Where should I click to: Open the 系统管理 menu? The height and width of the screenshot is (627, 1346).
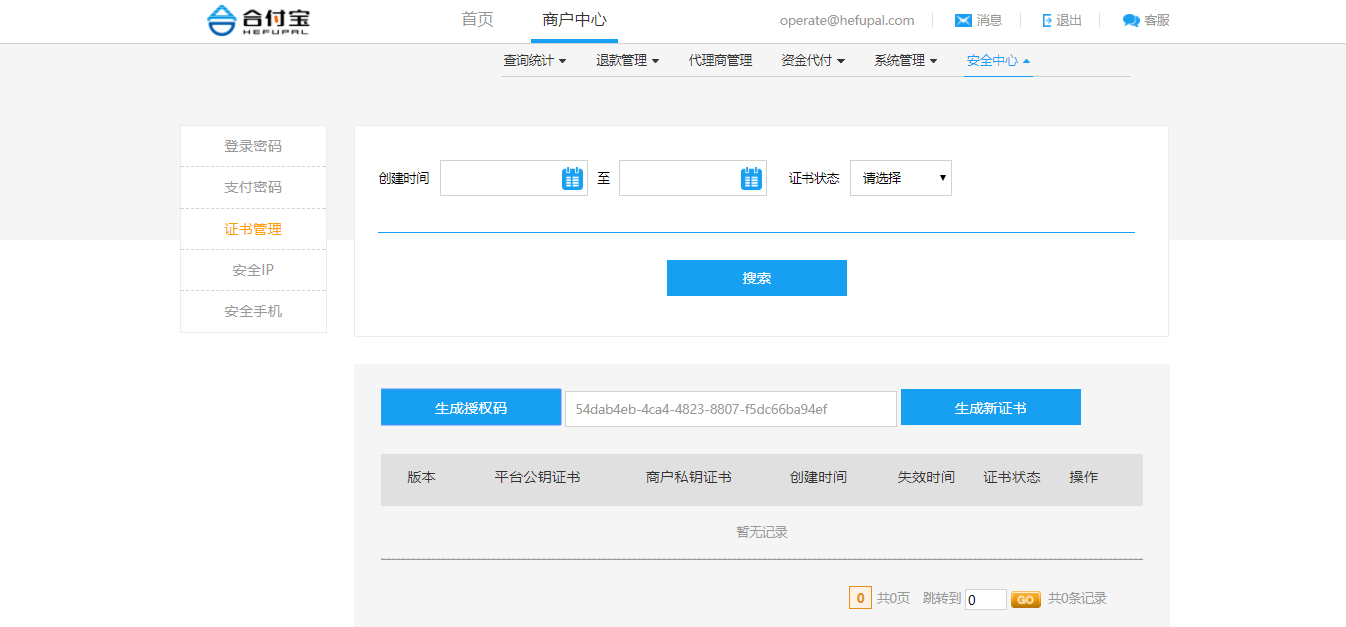(x=905, y=61)
